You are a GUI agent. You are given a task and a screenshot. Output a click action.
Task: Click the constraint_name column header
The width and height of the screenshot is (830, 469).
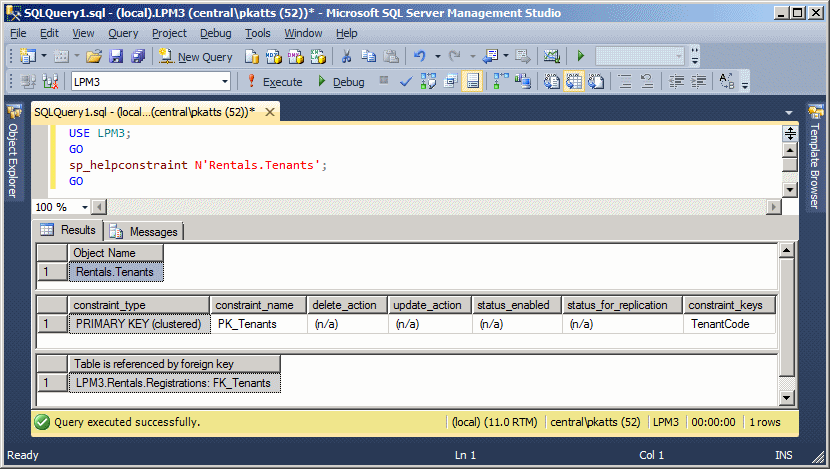[258, 305]
